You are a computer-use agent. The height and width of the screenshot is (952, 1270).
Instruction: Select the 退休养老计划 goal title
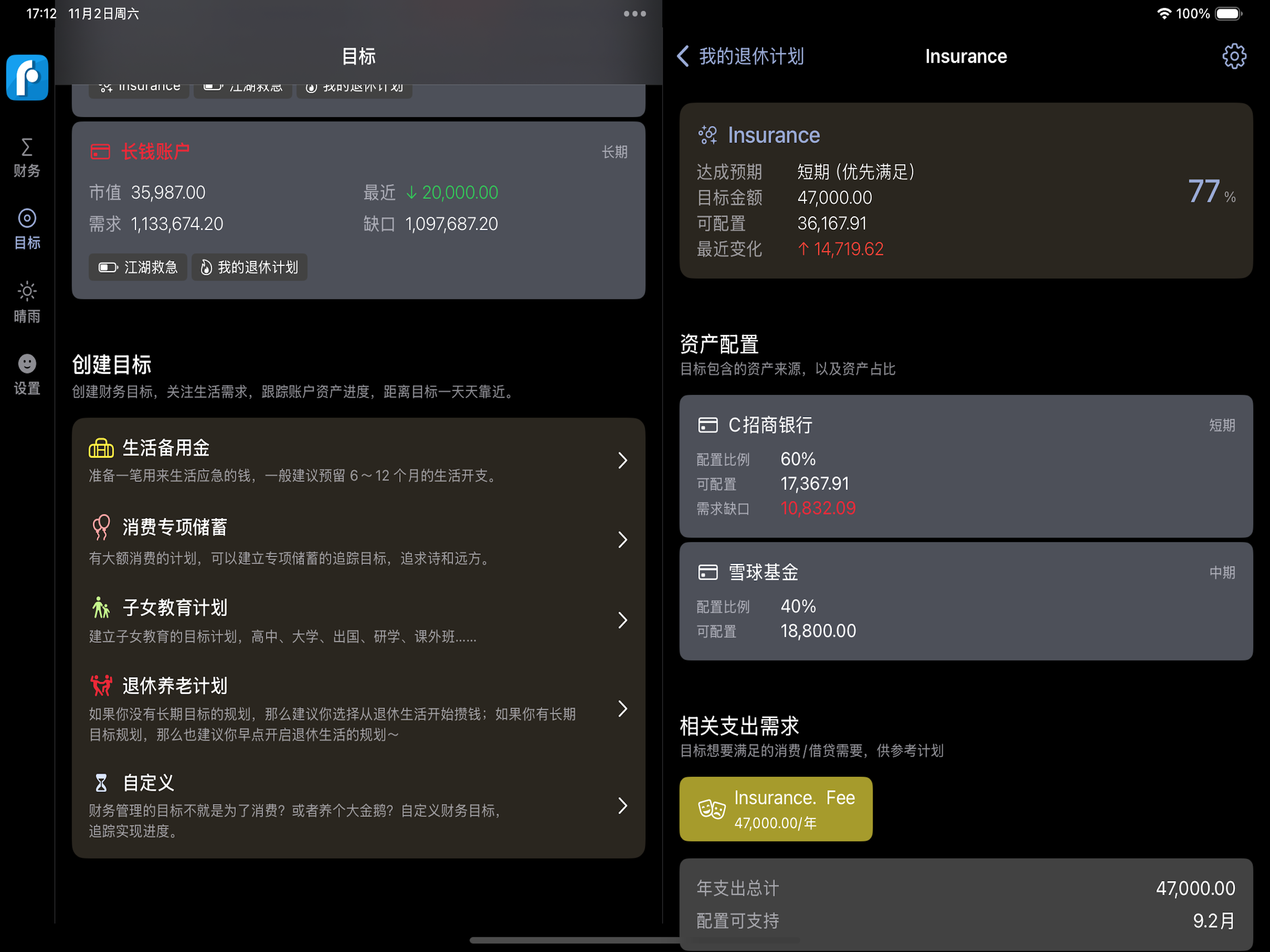174,686
